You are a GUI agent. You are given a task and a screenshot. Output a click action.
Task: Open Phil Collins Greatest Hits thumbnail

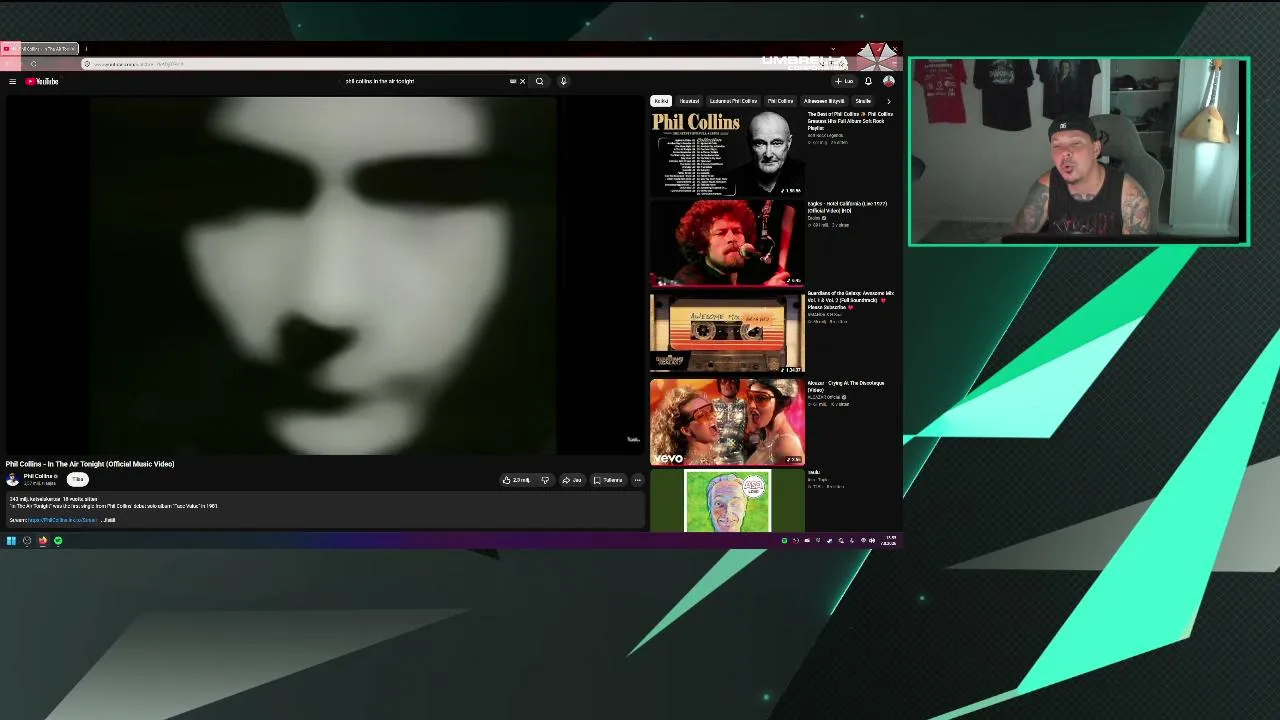click(x=727, y=153)
